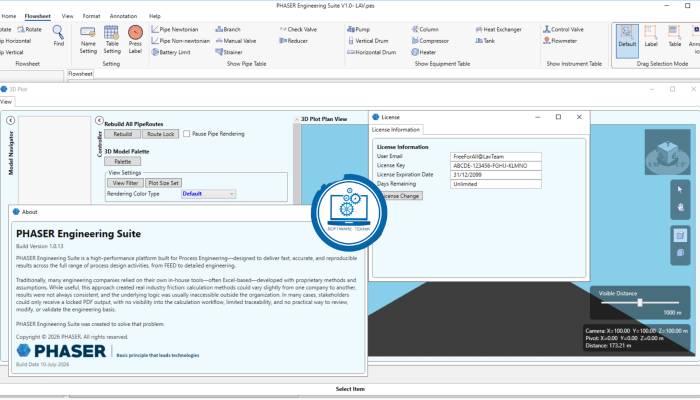Open the main View ribbon tab
Viewport: 700px width, 400px height.
(67, 16)
